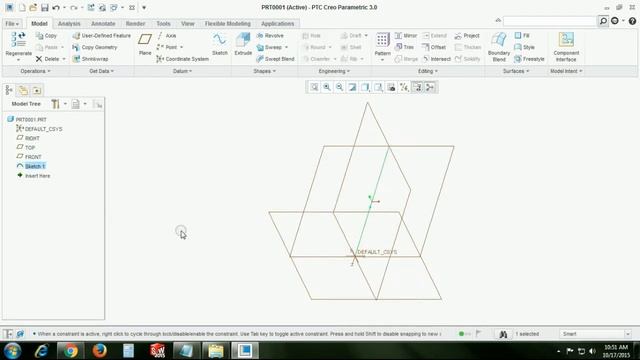Expand the Operations group
Screen dimensions: 640x360
click(36, 71)
